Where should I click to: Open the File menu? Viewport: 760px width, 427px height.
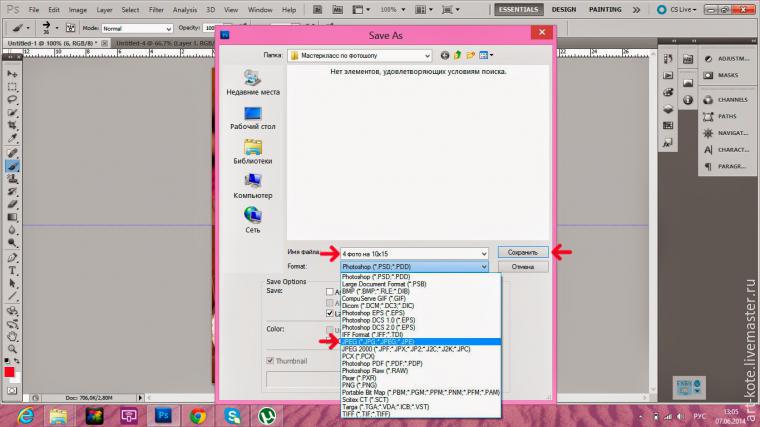[x=34, y=10]
